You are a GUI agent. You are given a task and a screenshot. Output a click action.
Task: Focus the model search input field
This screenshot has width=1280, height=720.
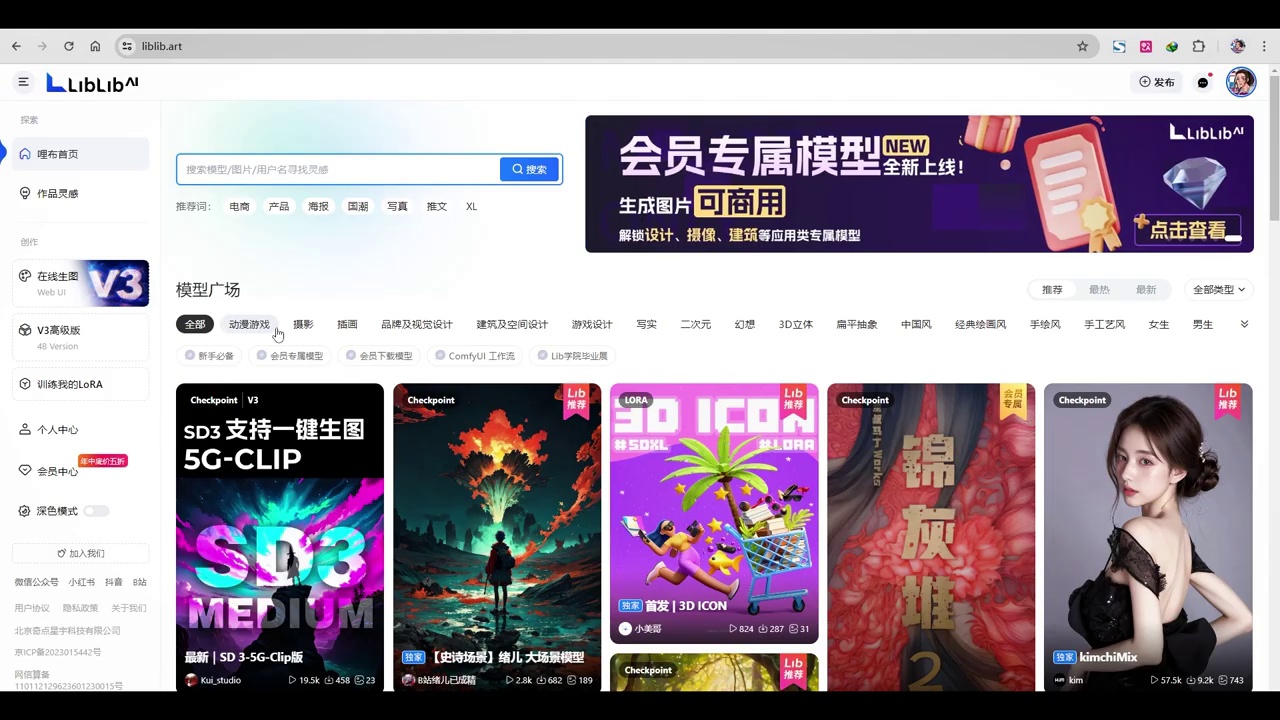[338, 169]
